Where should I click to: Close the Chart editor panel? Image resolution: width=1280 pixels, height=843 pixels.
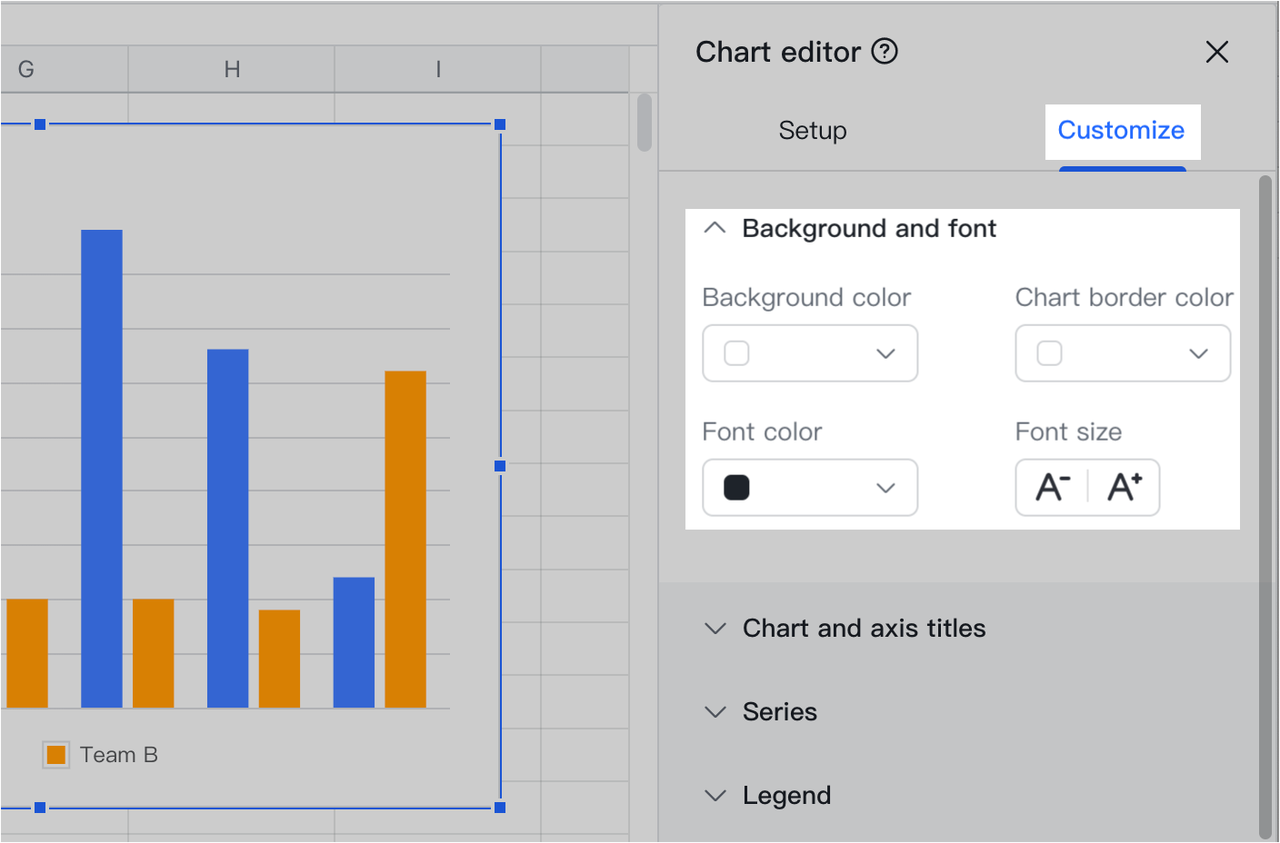click(1217, 52)
